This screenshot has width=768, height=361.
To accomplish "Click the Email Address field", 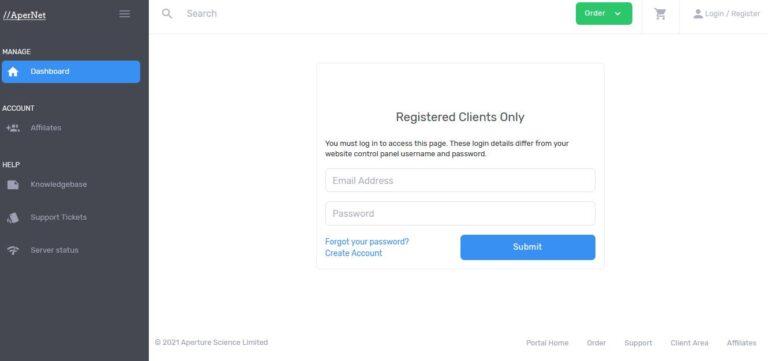I will click(460, 180).
